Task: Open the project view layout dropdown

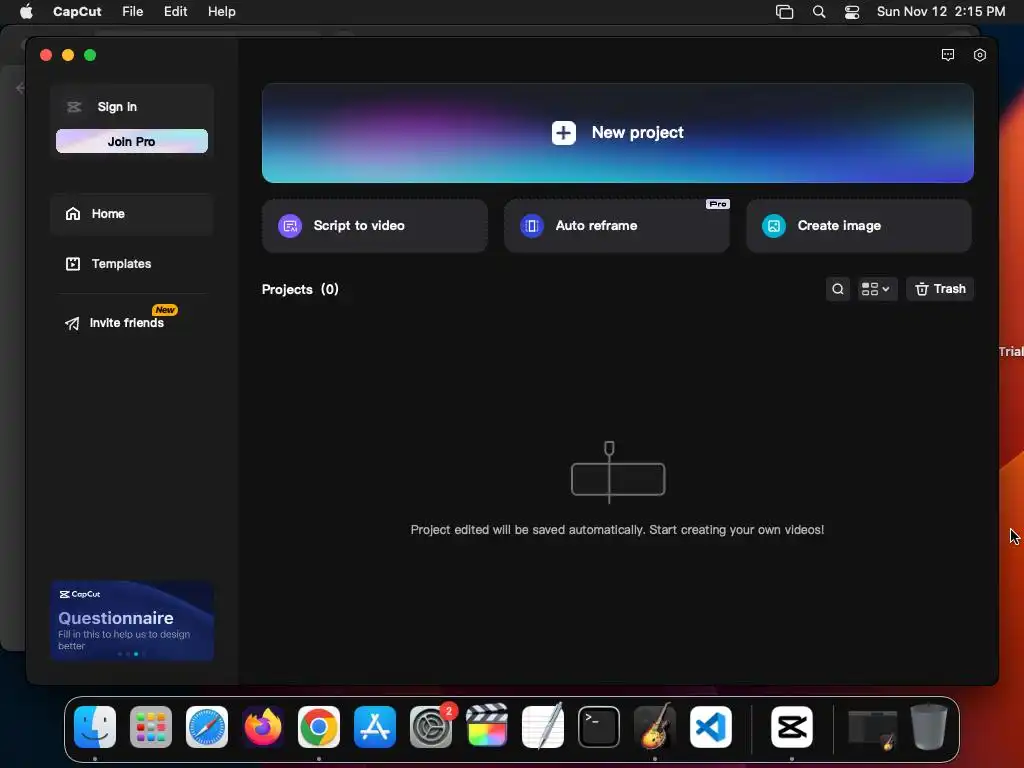Action: 876,289
